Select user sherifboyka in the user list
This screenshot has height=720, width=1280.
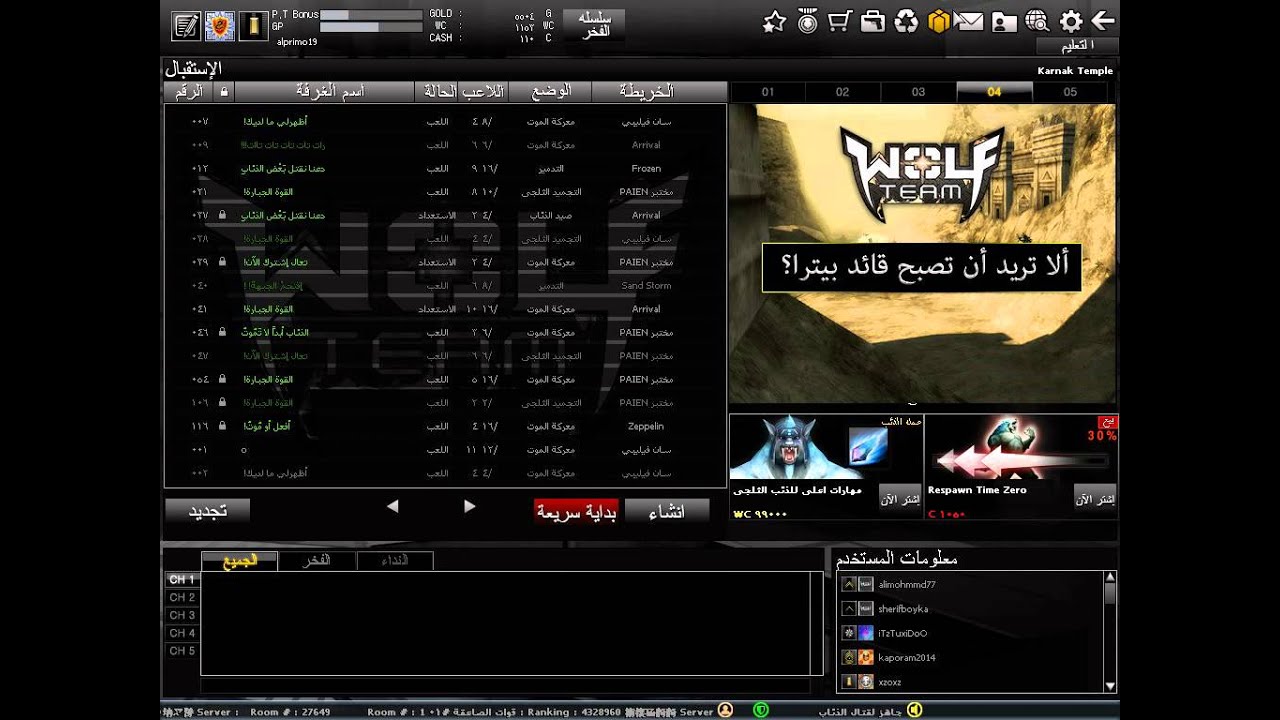pos(970,609)
